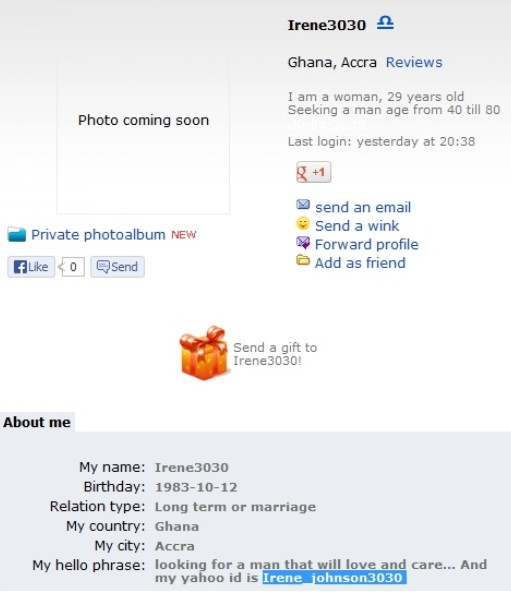Click the Facebook like count bubble
The height and width of the screenshot is (592, 511).
[x=73, y=267]
